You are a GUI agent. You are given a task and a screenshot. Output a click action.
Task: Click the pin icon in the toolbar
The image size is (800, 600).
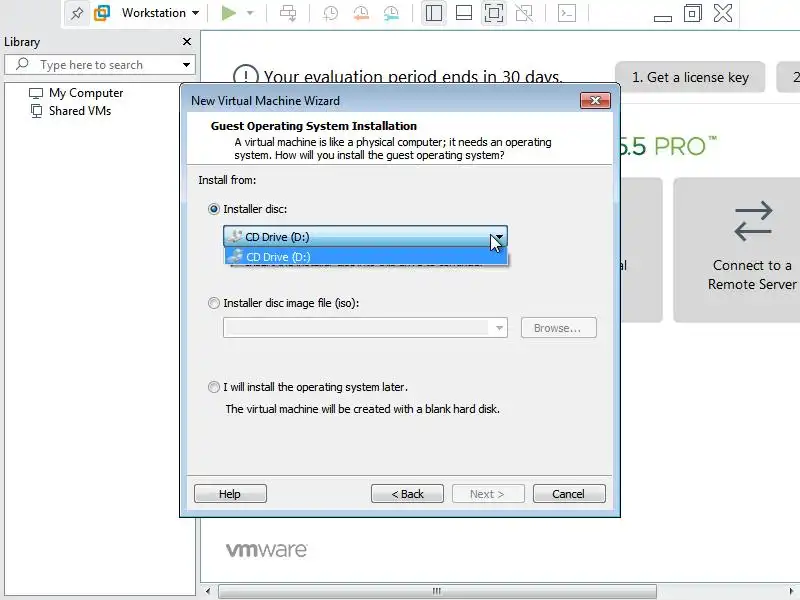(x=77, y=13)
